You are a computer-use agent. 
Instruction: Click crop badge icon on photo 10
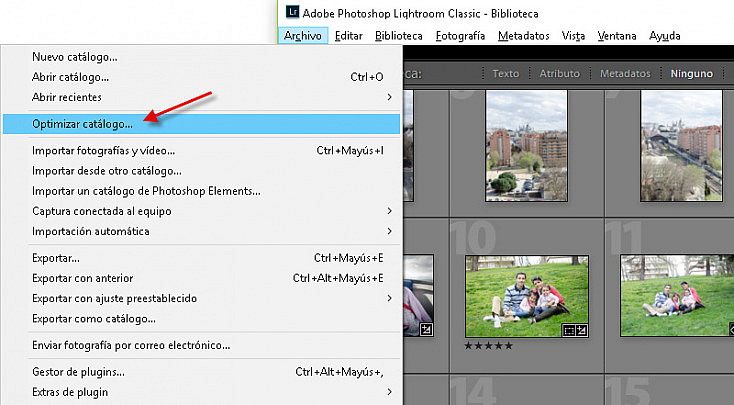[x=569, y=331]
